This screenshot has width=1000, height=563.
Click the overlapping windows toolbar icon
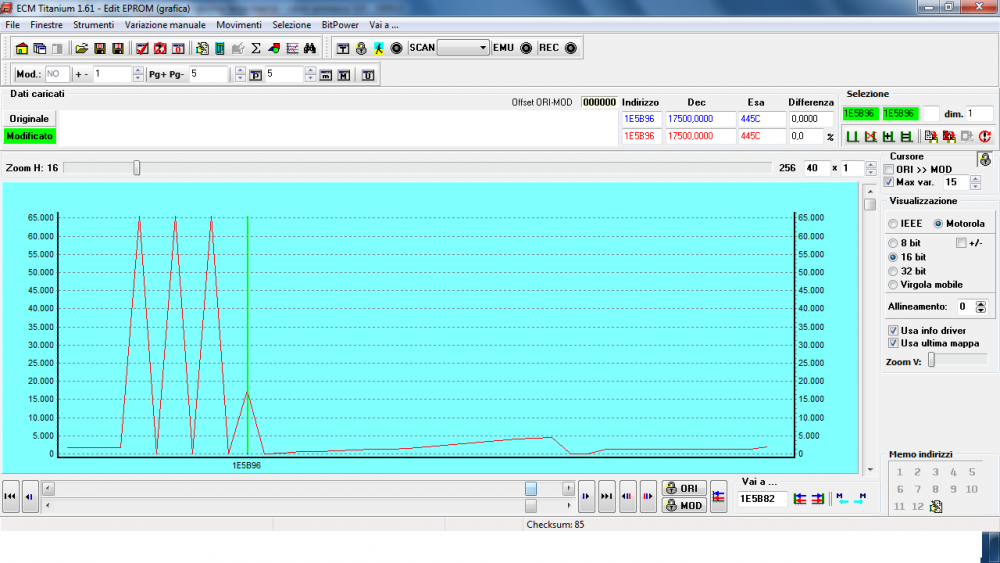[x=40, y=48]
